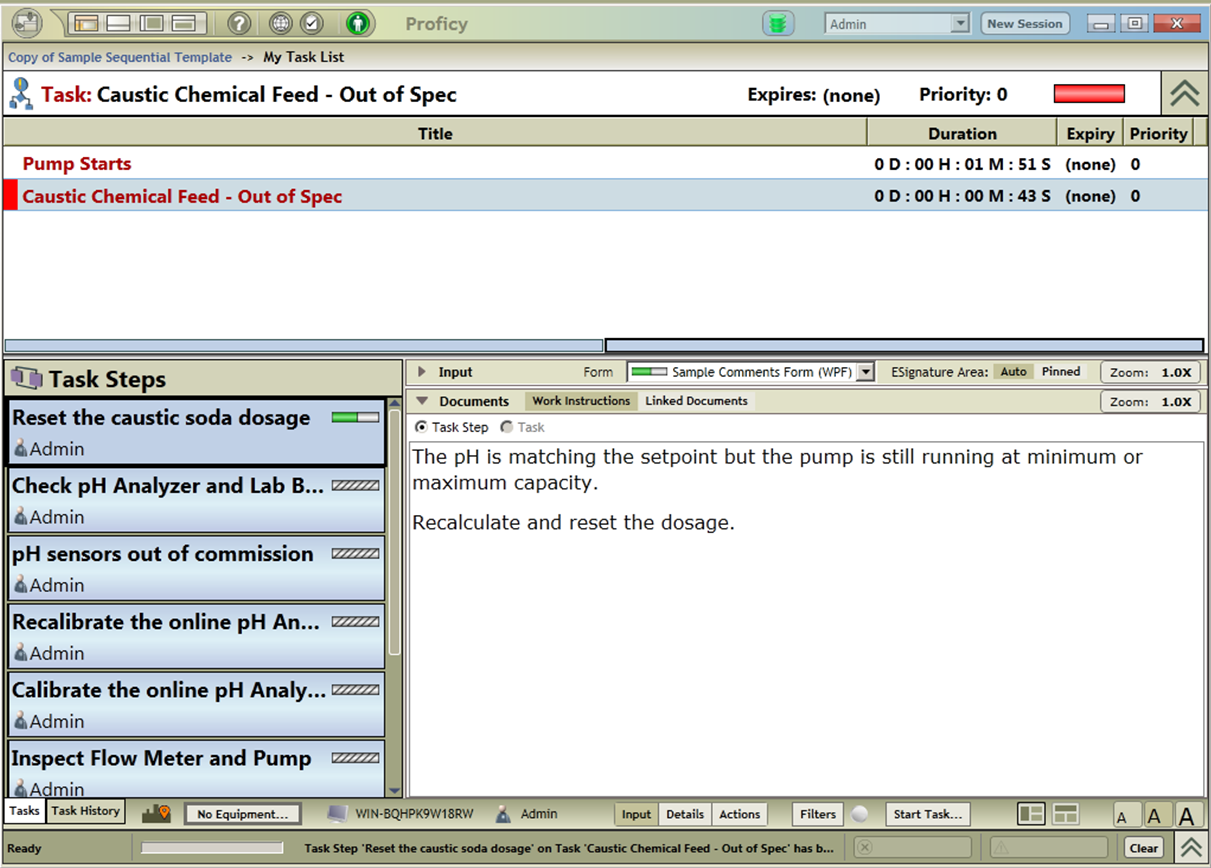The height and width of the screenshot is (868, 1211).
Task: Click the Task Steps panel header icon
Action: pos(27,379)
